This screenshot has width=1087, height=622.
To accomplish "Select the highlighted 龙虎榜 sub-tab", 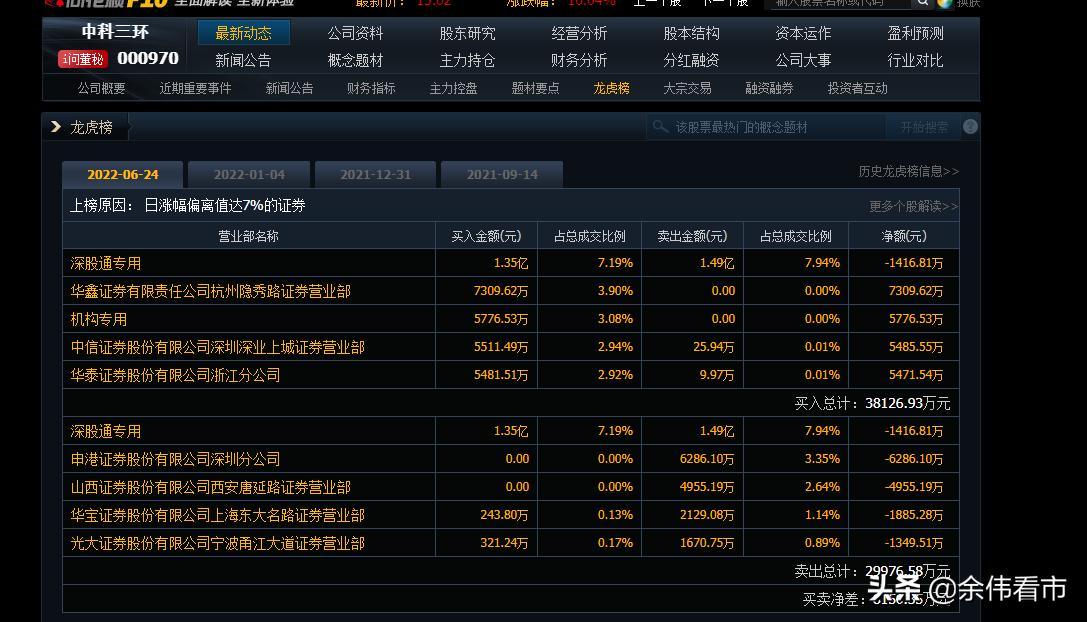I will (611, 88).
